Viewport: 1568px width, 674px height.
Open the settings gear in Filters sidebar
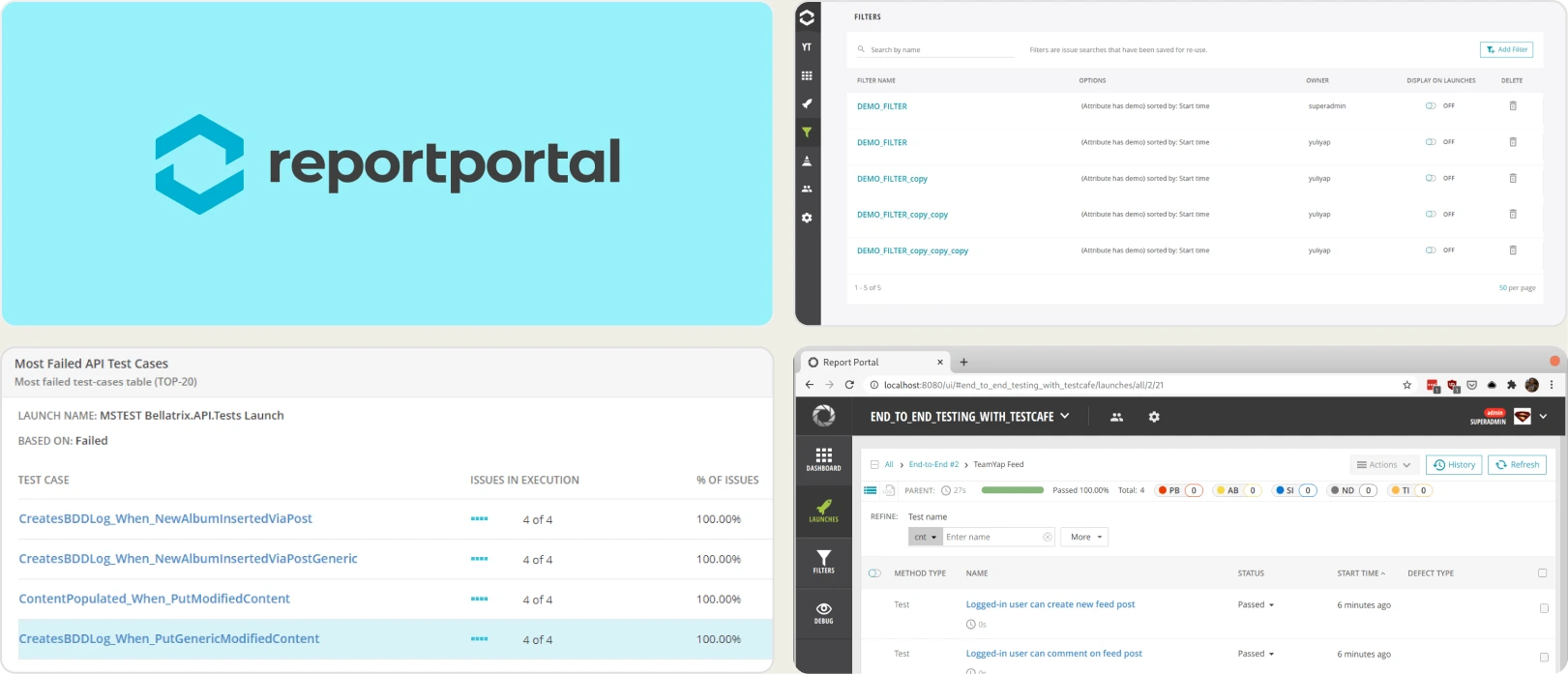pos(807,218)
